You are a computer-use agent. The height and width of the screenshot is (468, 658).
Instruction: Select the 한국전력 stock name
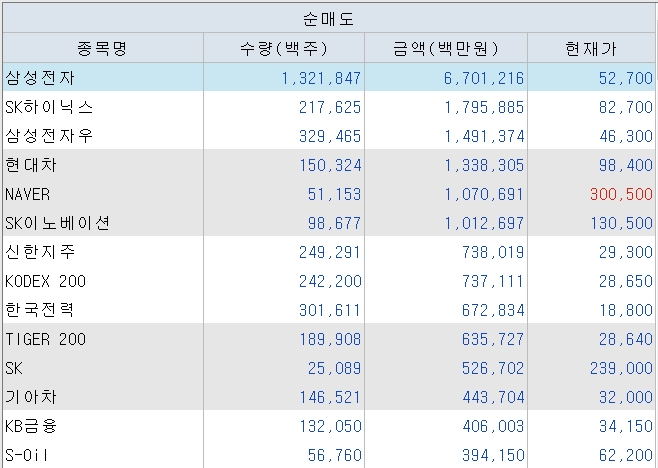[x=39, y=310]
